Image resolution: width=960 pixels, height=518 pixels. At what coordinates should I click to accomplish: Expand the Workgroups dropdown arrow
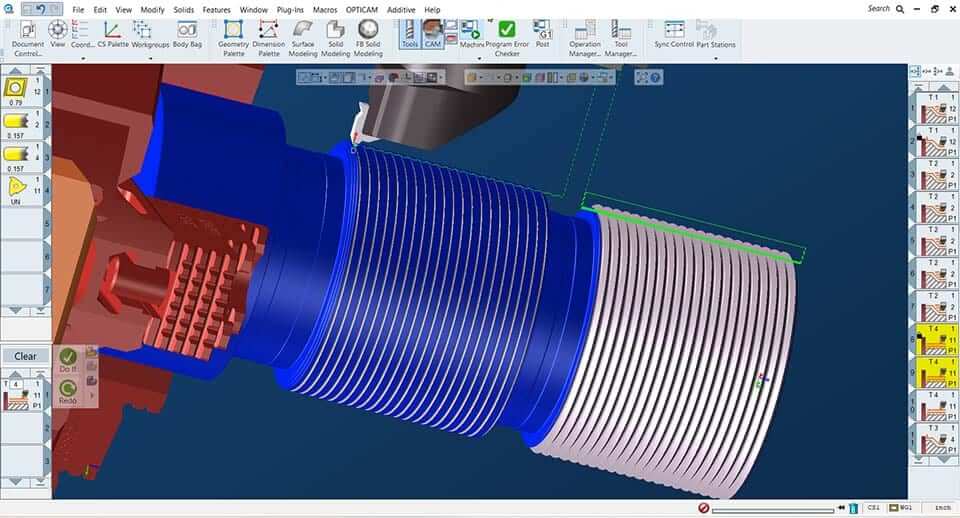151,58
